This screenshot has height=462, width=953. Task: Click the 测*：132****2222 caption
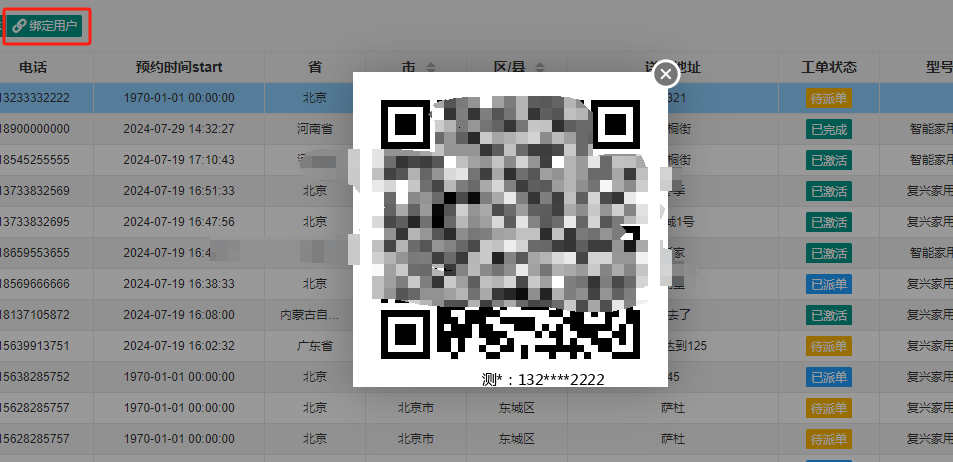[543, 380]
